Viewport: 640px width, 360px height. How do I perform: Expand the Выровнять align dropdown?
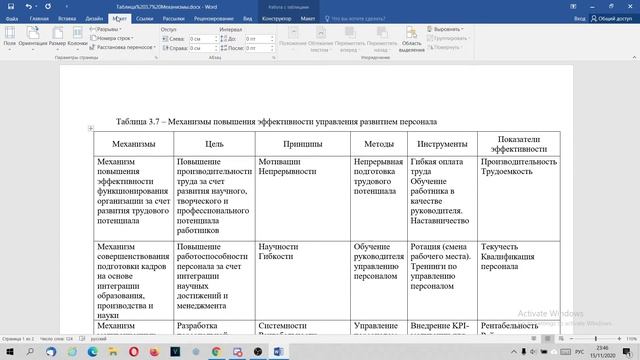445,29
